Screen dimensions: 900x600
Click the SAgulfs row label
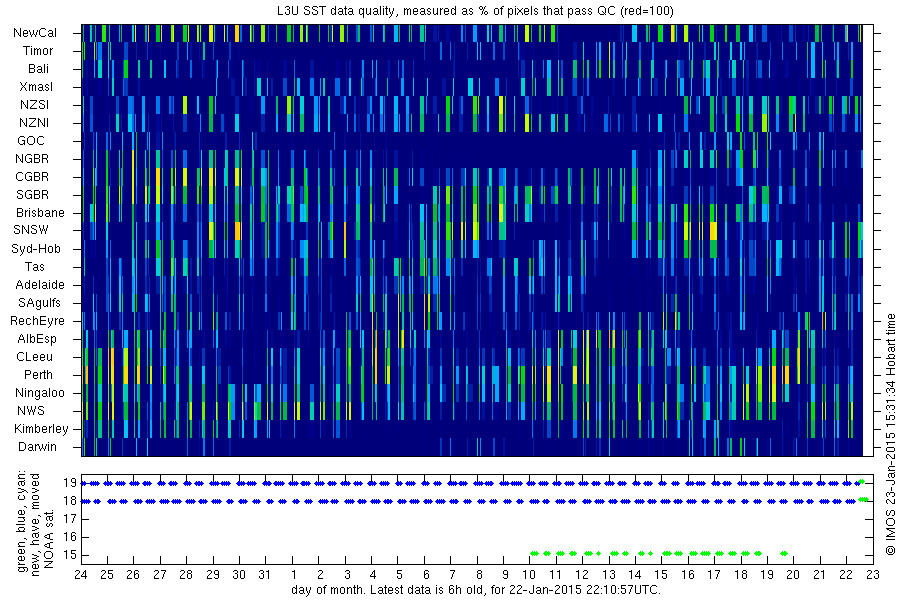click(x=39, y=303)
